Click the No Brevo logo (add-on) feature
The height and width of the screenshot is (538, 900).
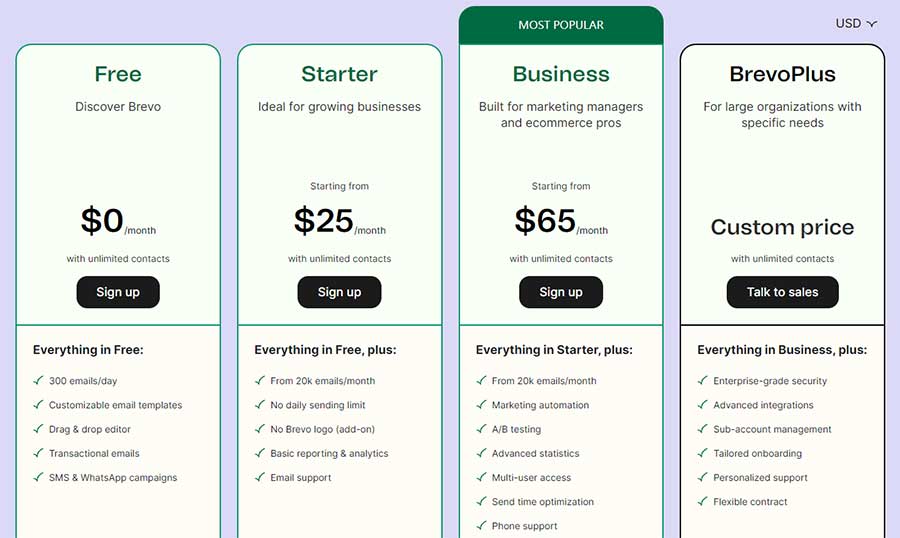point(323,429)
